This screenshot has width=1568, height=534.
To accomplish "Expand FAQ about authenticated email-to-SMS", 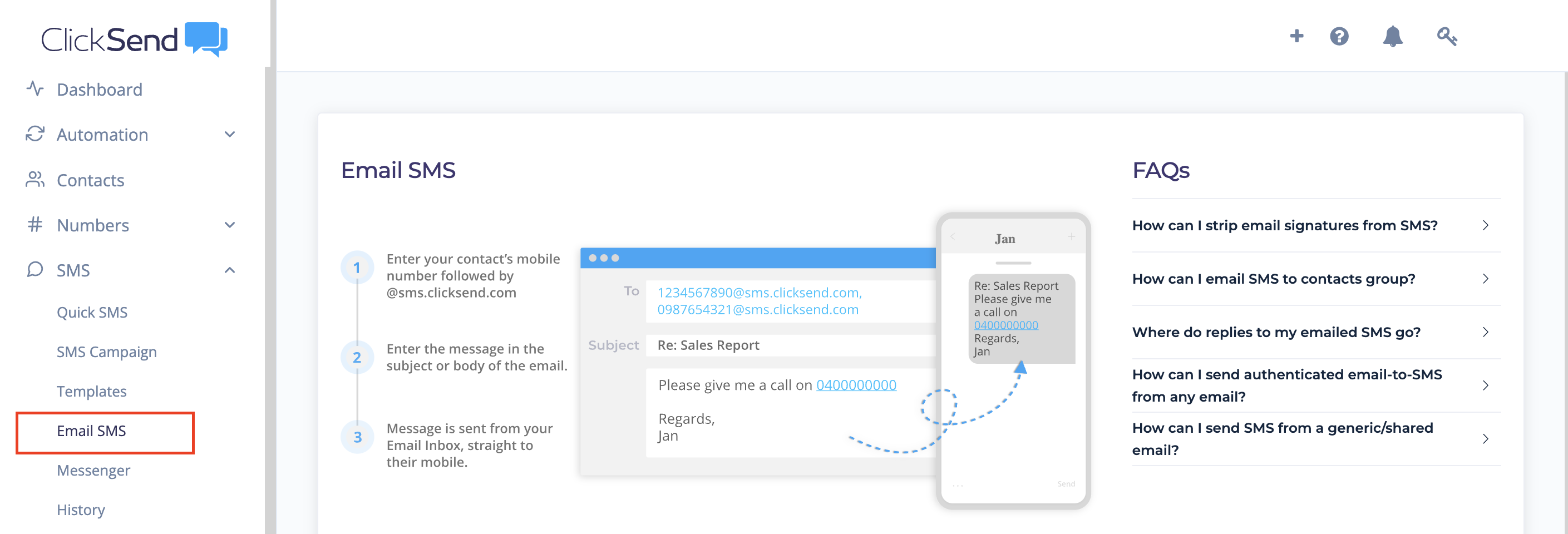I will coord(1316,385).
